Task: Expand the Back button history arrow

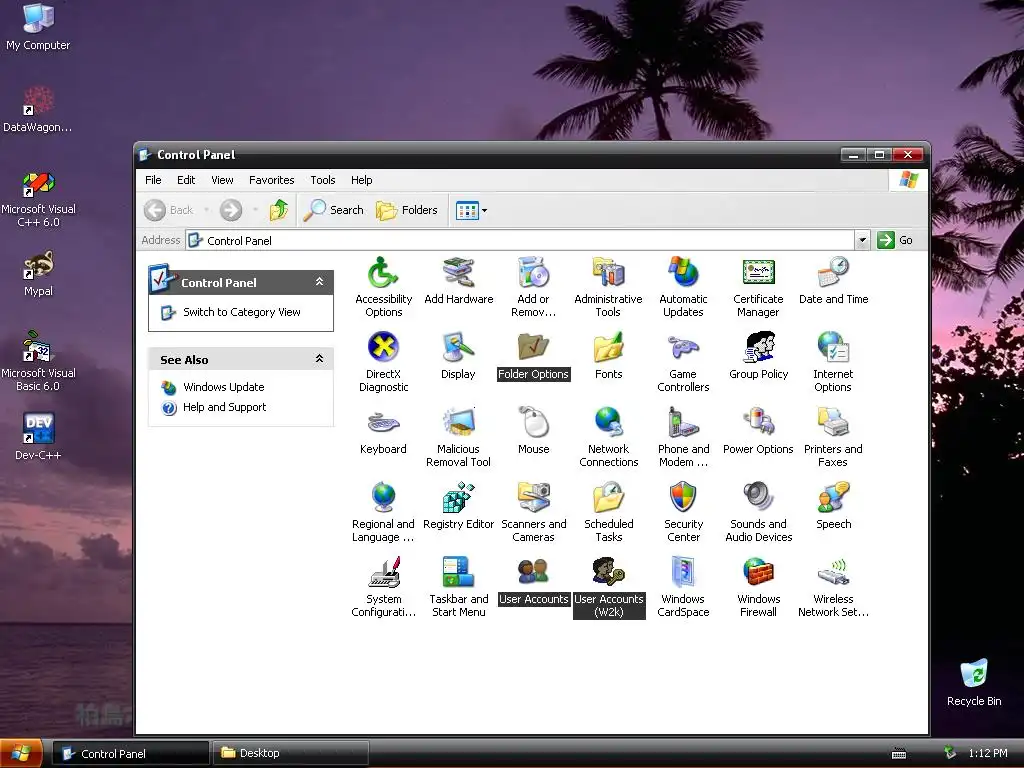Action: 206,210
